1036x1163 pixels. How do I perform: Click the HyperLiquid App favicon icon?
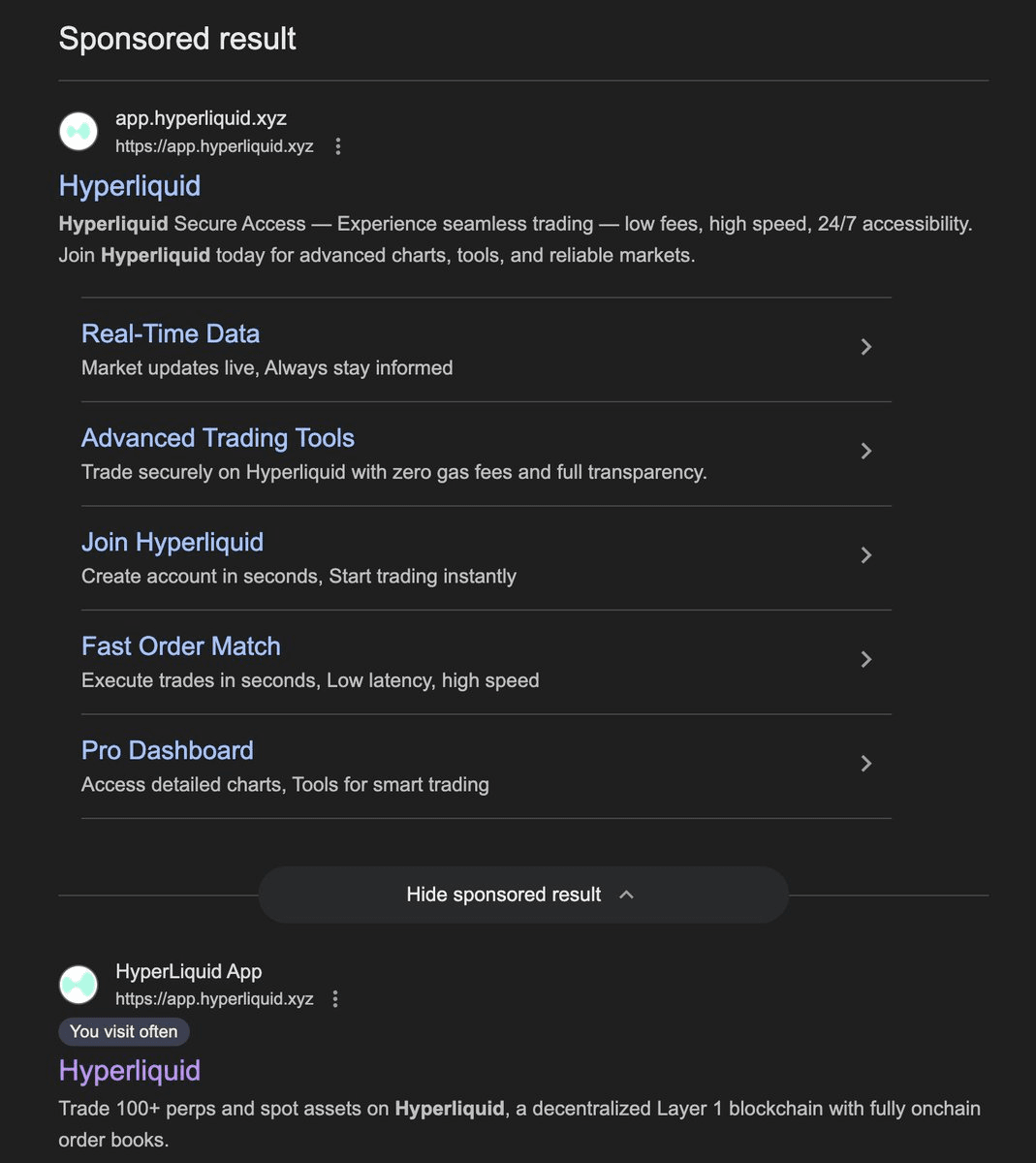pyautogui.click(x=78, y=985)
